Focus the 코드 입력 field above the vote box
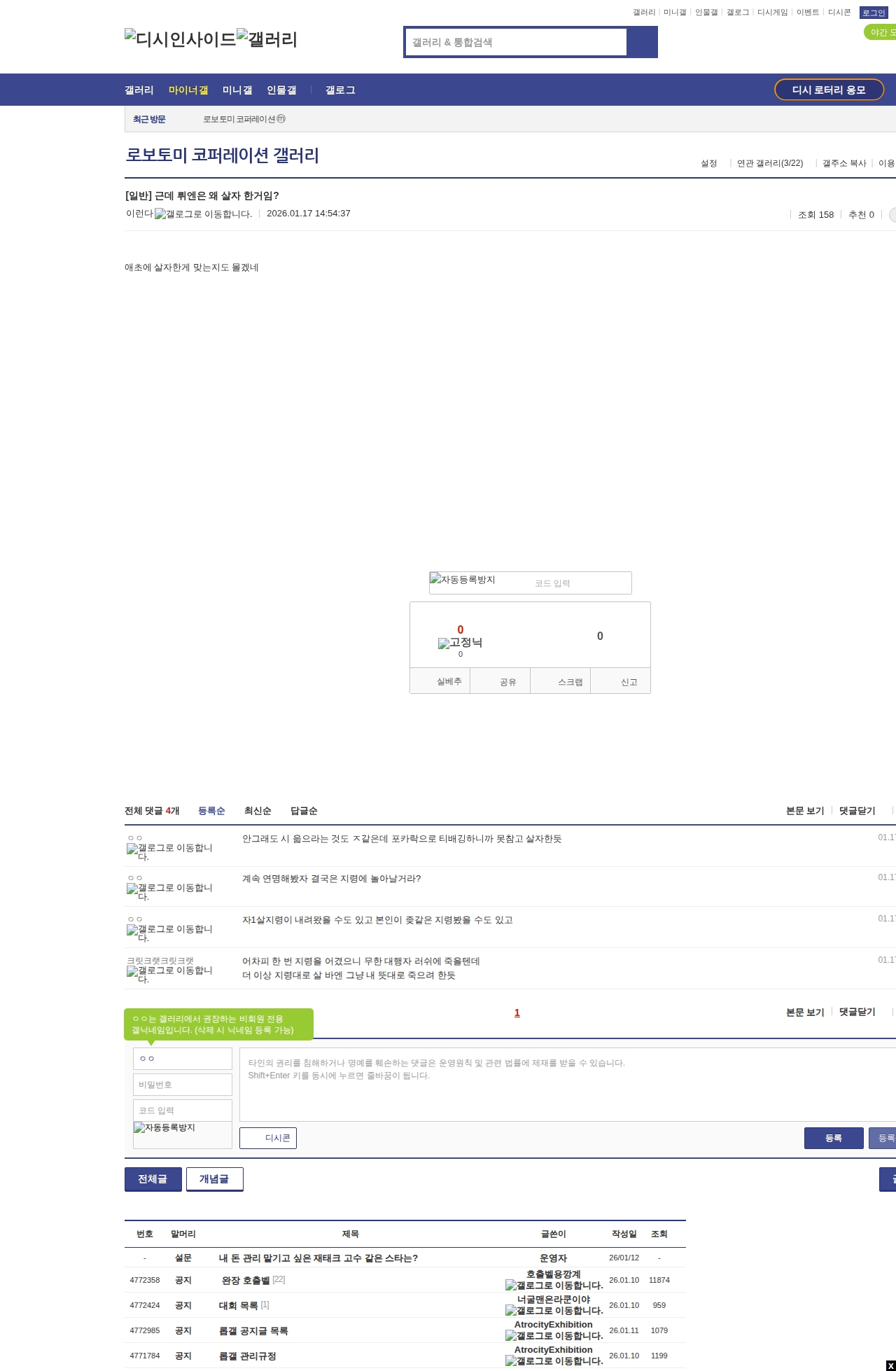 click(x=581, y=583)
